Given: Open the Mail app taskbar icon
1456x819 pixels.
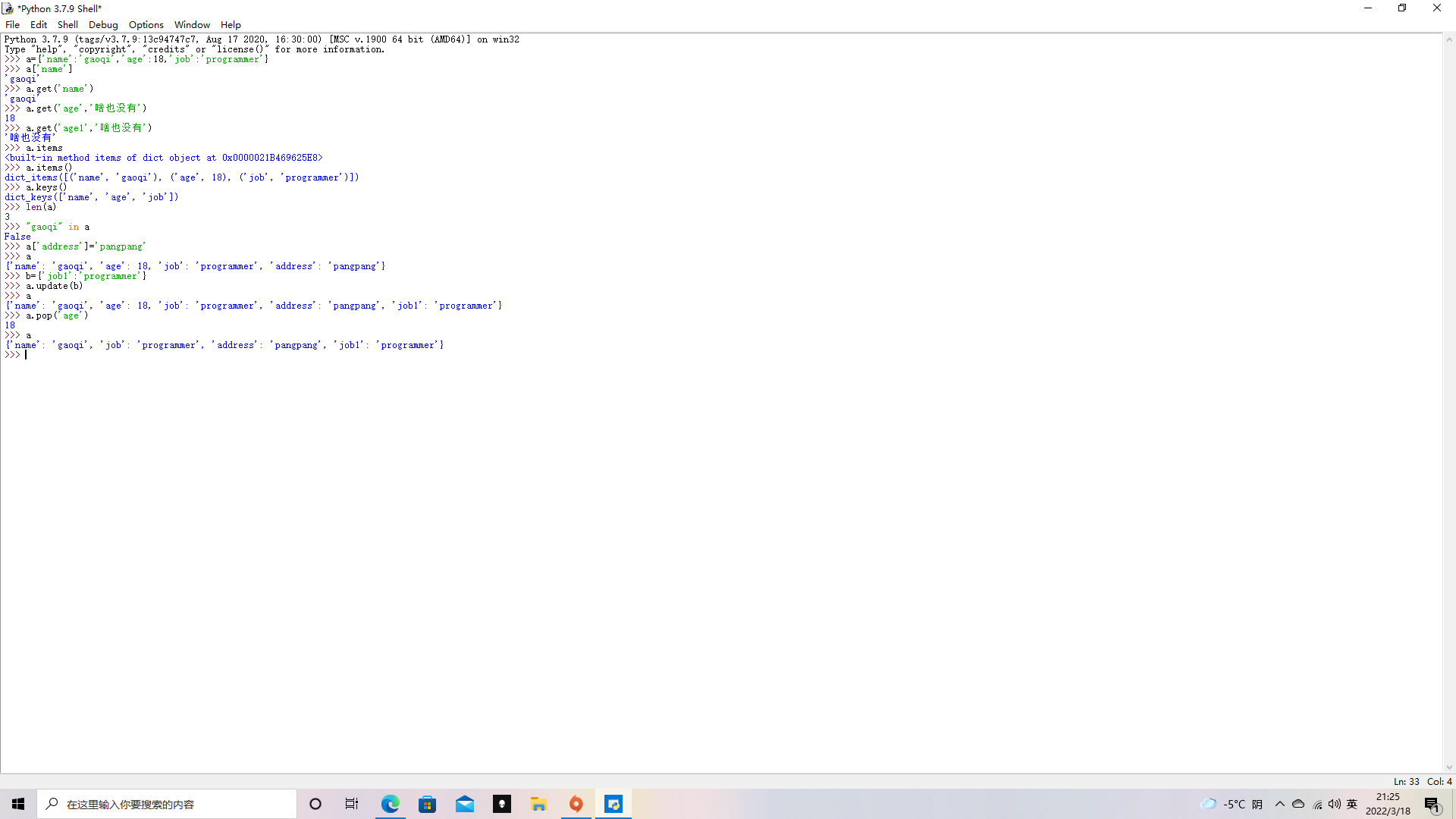Looking at the screenshot, I should pos(464,804).
